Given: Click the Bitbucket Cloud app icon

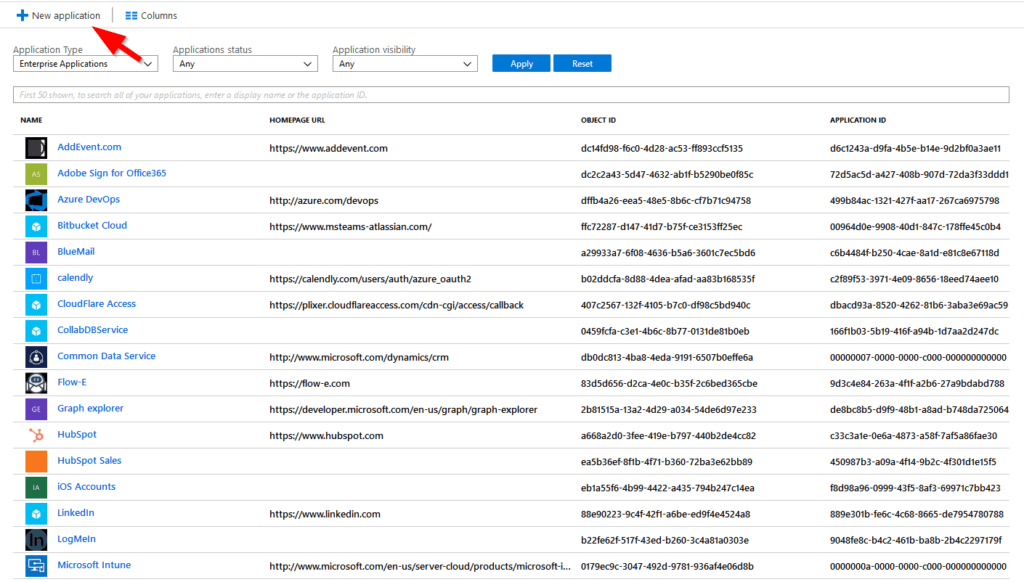Looking at the screenshot, I should click(x=36, y=226).
